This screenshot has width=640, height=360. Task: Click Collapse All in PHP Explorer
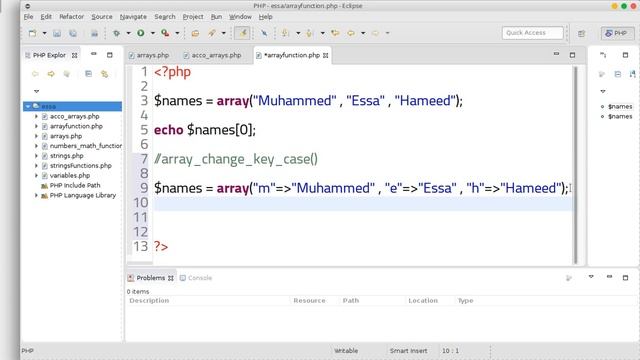88,74
